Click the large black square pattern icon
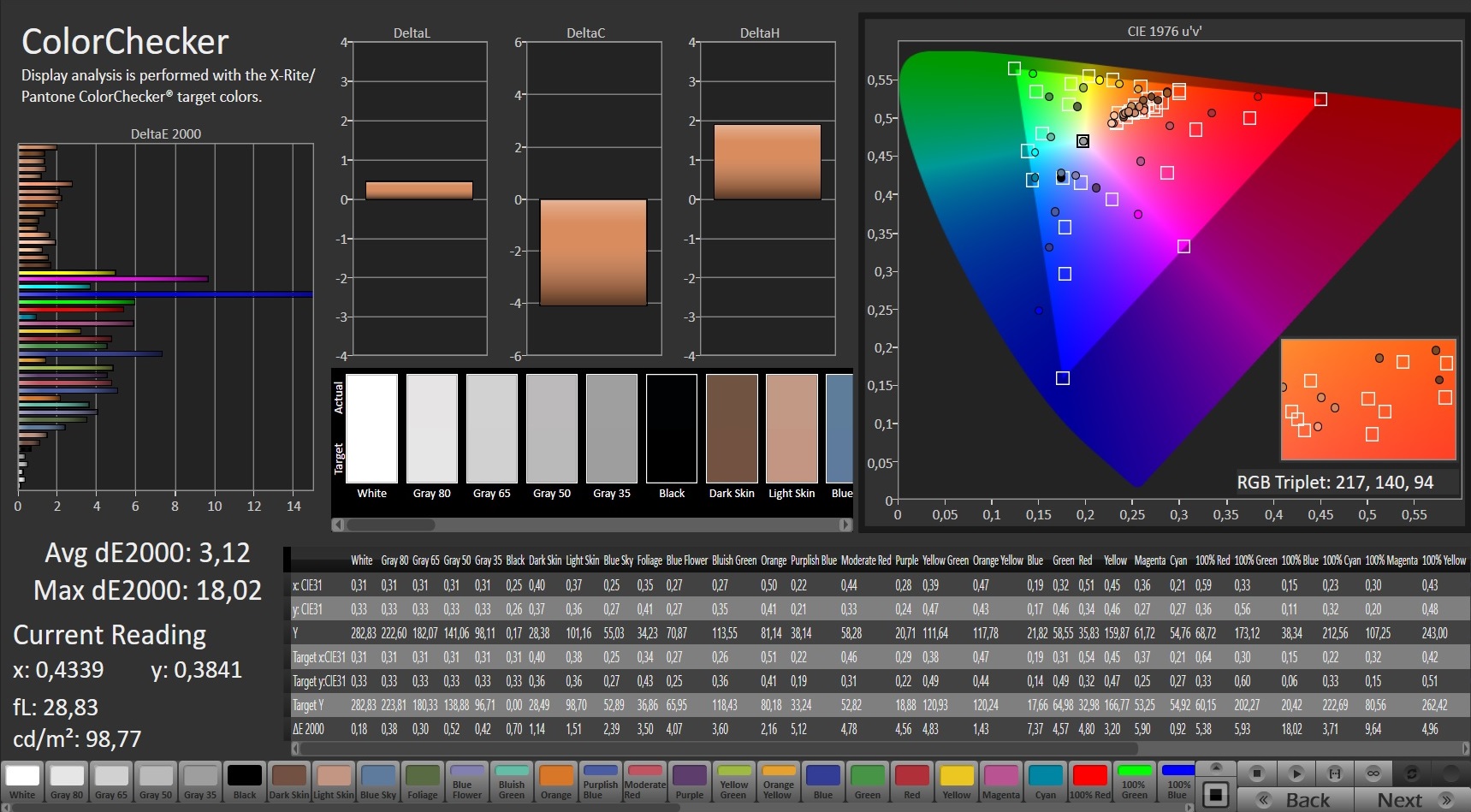This screenshot has height=812, width=1471. click(1215, 794)
